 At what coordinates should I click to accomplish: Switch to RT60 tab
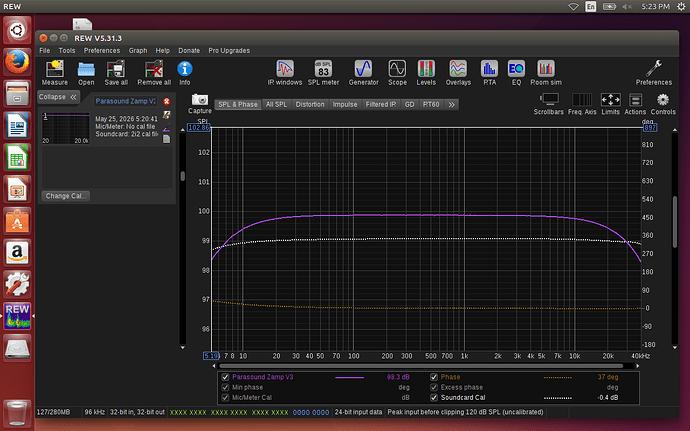[x=431, y=104]
